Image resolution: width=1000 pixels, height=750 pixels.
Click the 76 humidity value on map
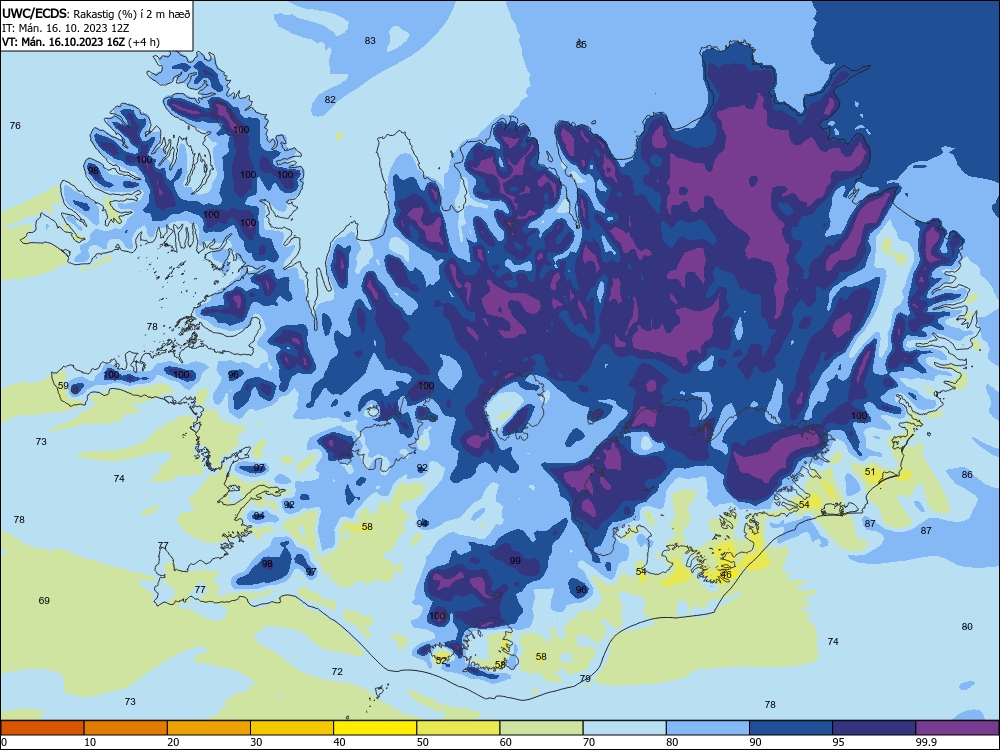click(15, 126)
